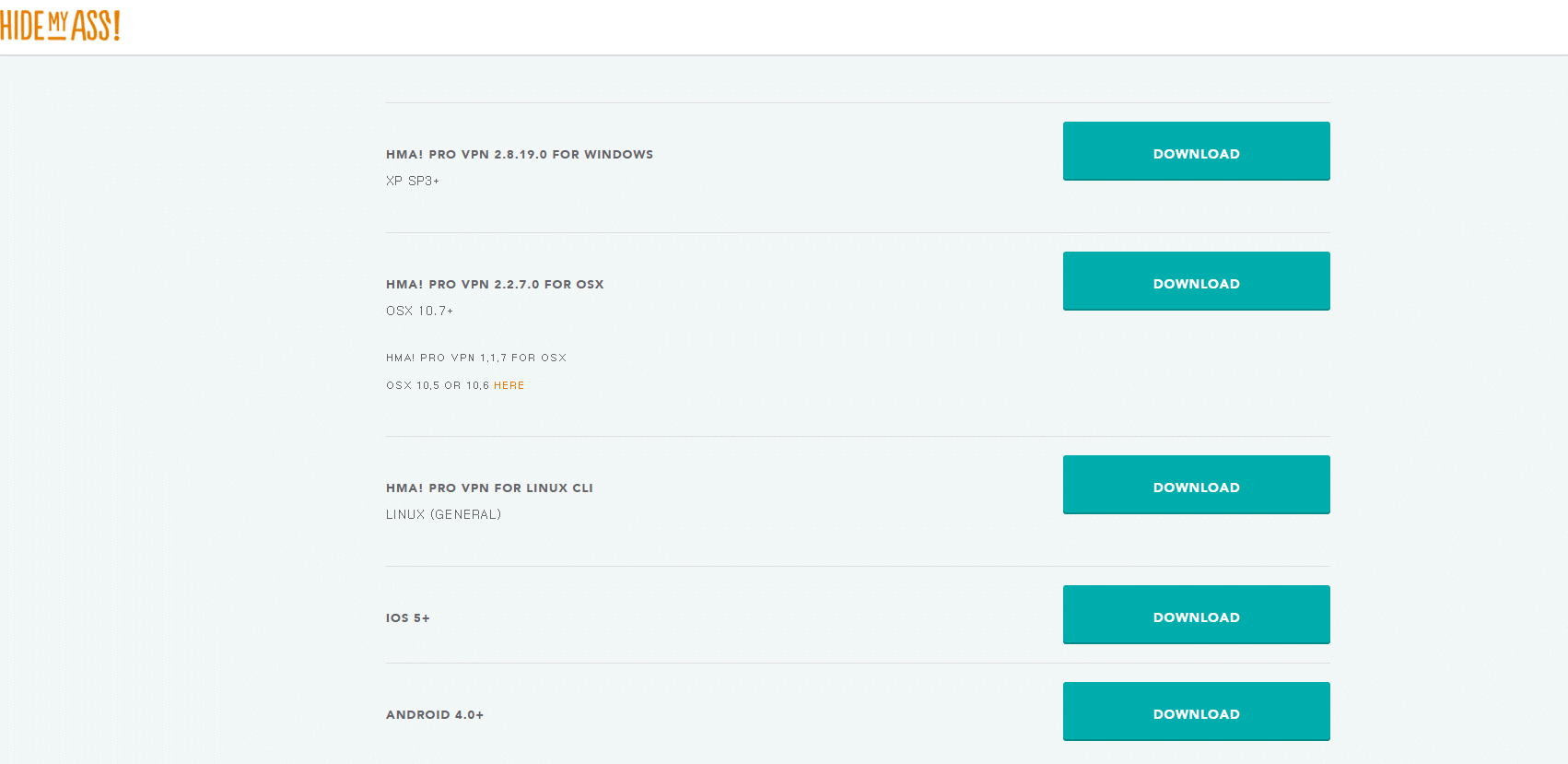
Task: Click the ANDROID 4.0+ label
Action: click(434, 714)
